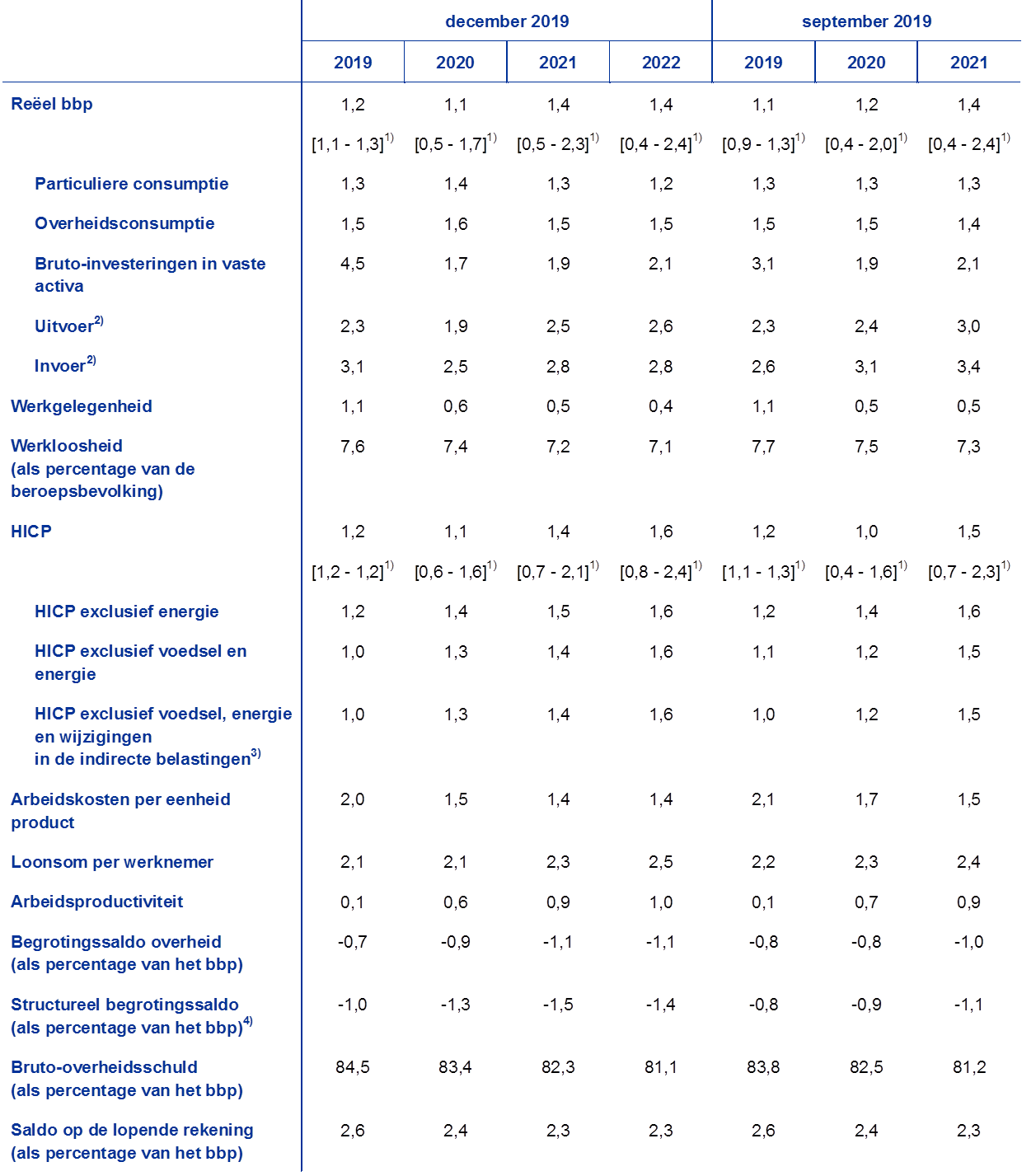The image size is (1022, 1176).
Task: Select the value 2,5 in Loonsom row
Action: pyautogui.click(x=661, y=862)
